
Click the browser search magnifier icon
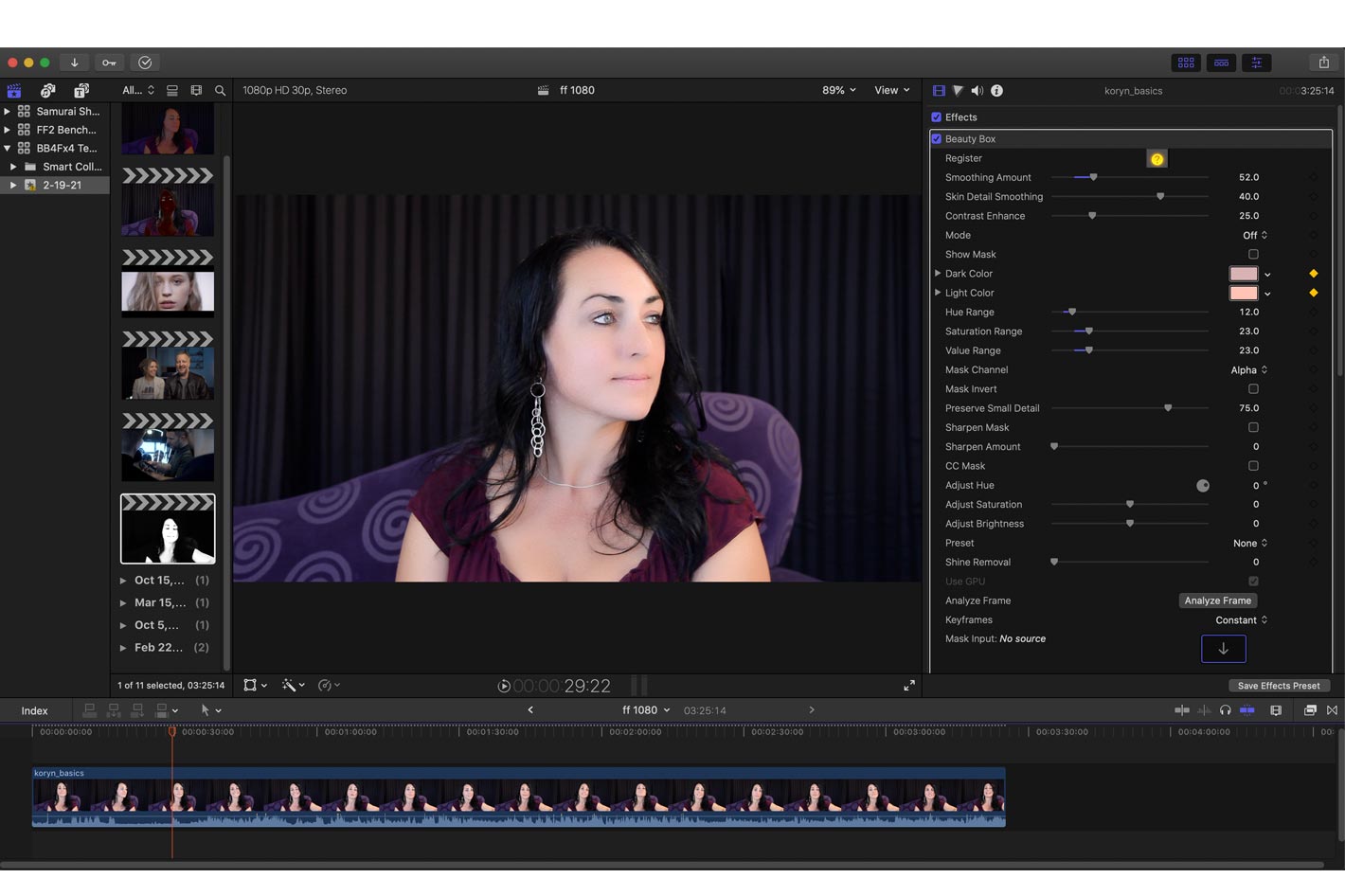coord(220,91)
